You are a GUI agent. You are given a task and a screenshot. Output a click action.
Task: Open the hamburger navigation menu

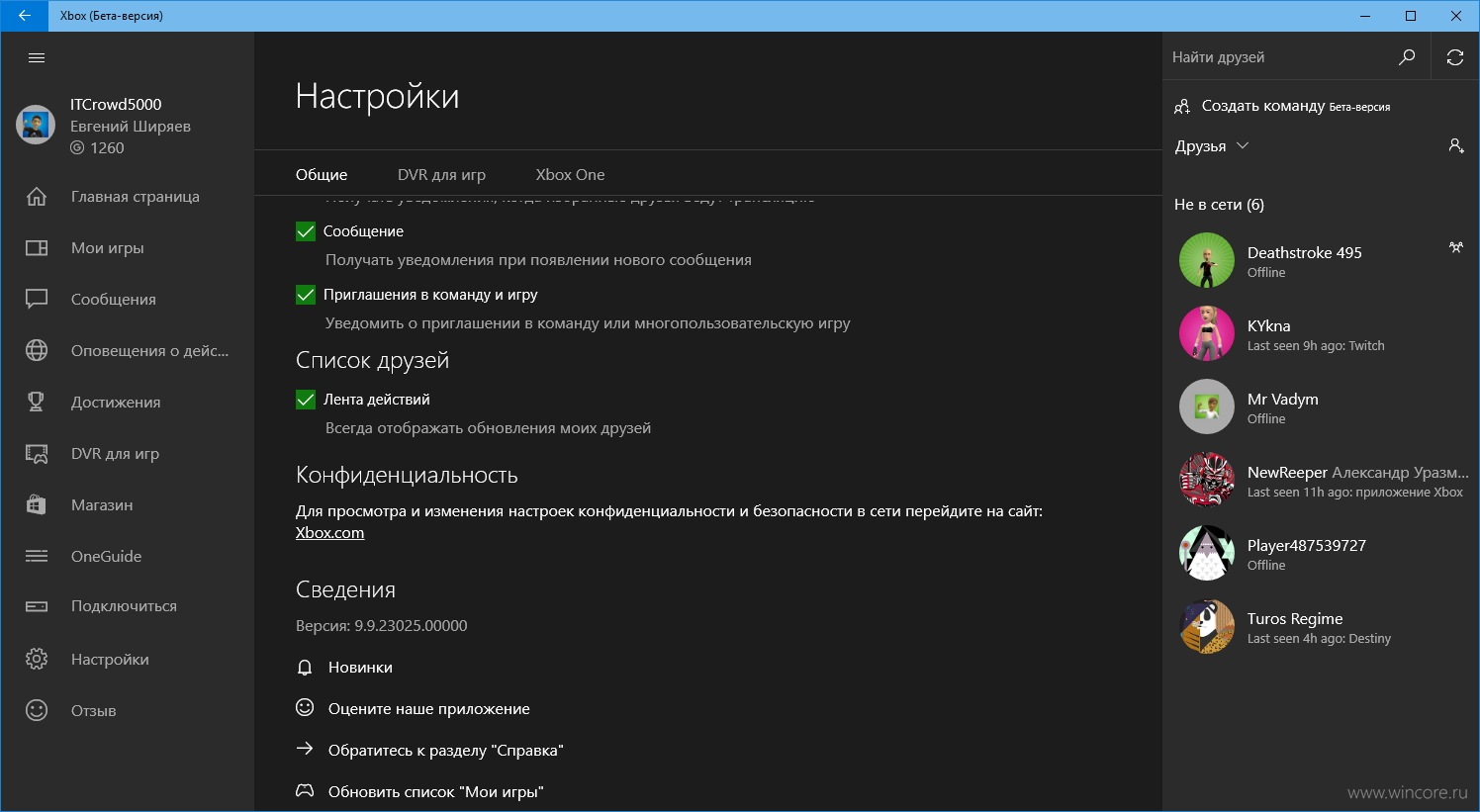(x=37, y=57)
